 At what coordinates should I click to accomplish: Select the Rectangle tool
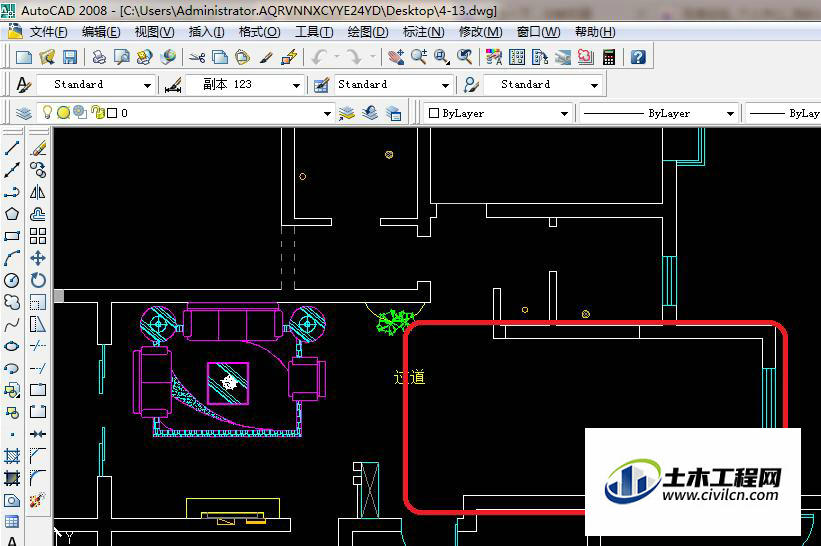click(12, 236)
